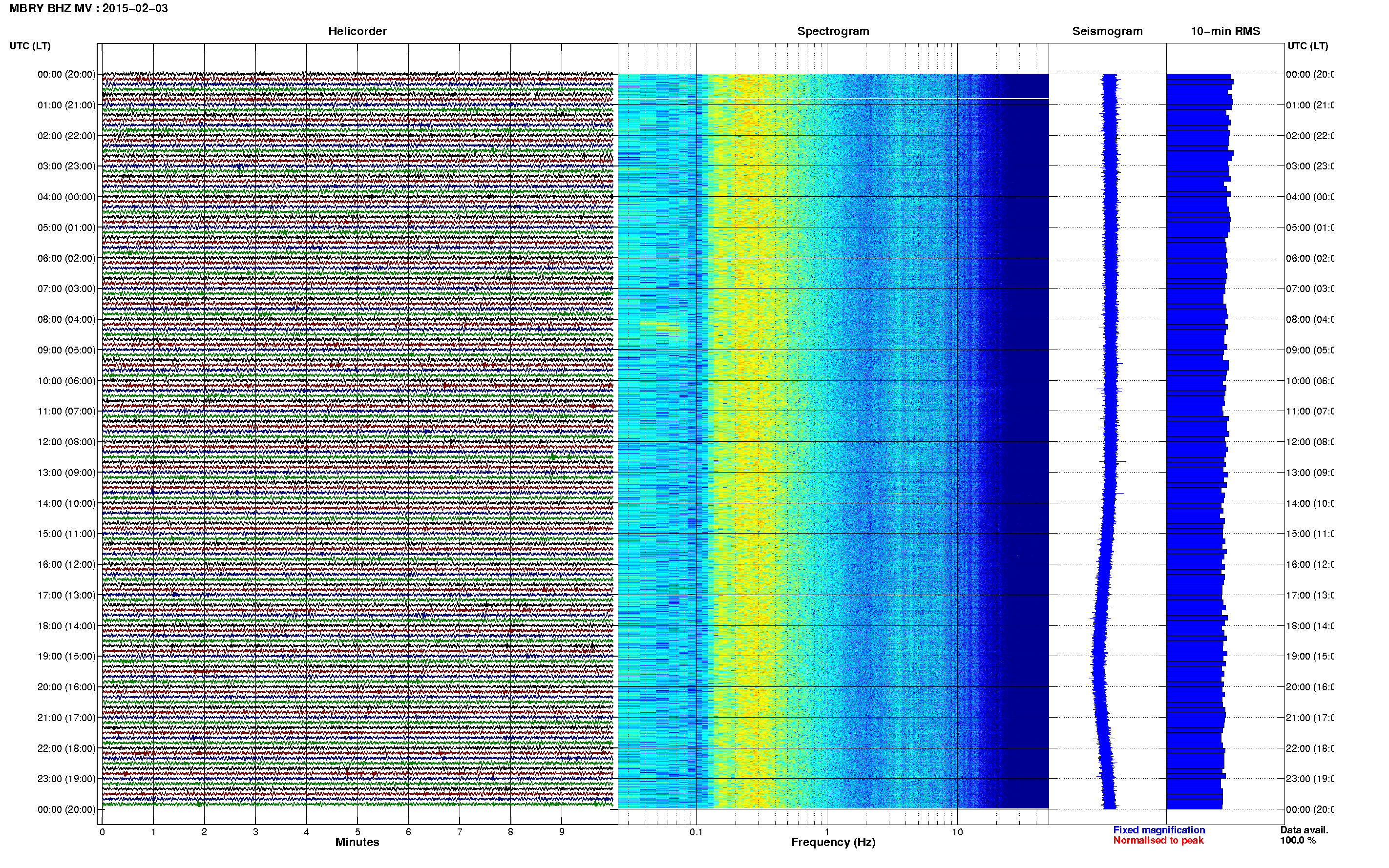Click left axis time label 23:00 (19:00)

pyautogui.click(x=66, y=779)
